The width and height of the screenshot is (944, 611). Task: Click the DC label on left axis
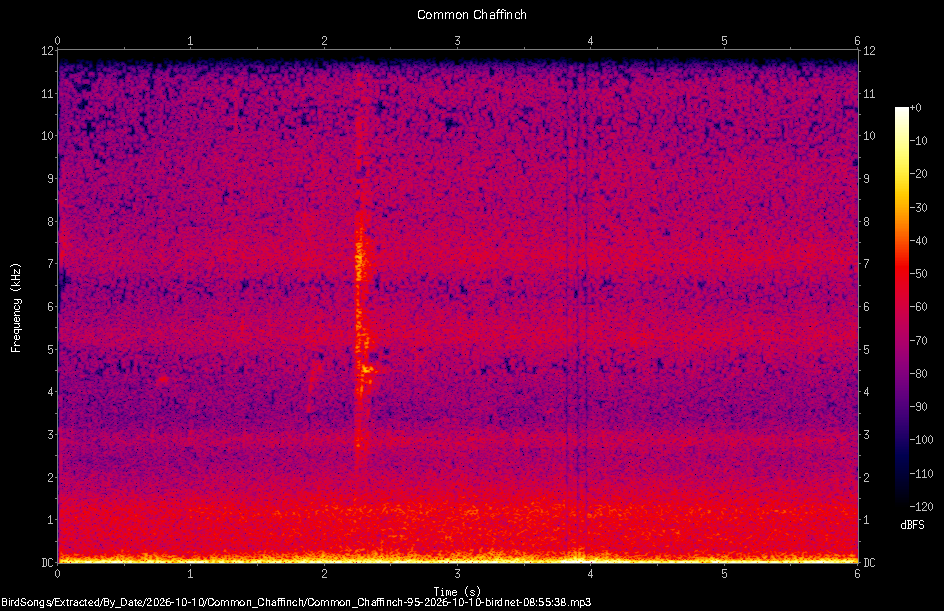(47, 562)
